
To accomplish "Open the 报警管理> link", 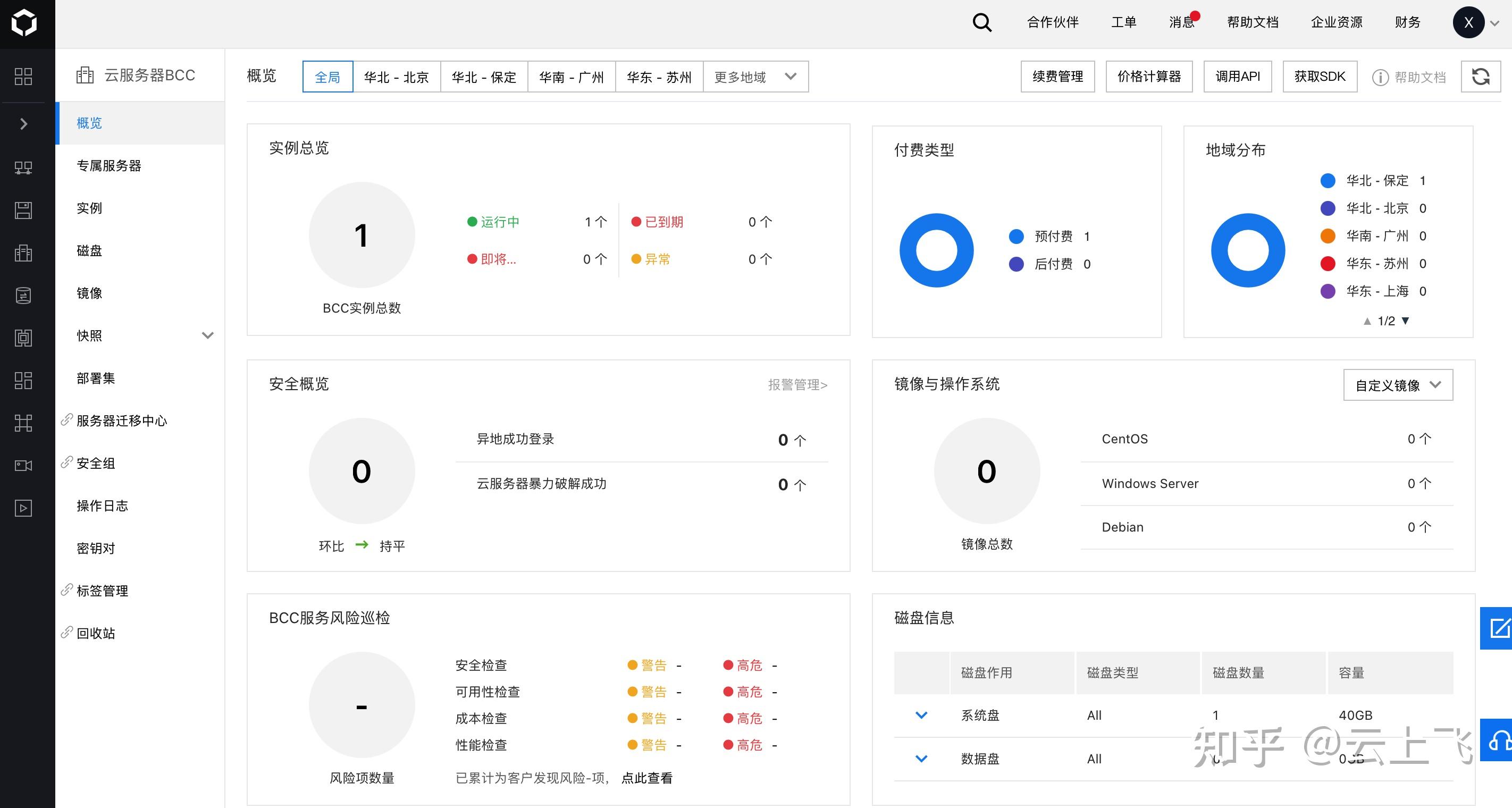I will click(797, 385).
